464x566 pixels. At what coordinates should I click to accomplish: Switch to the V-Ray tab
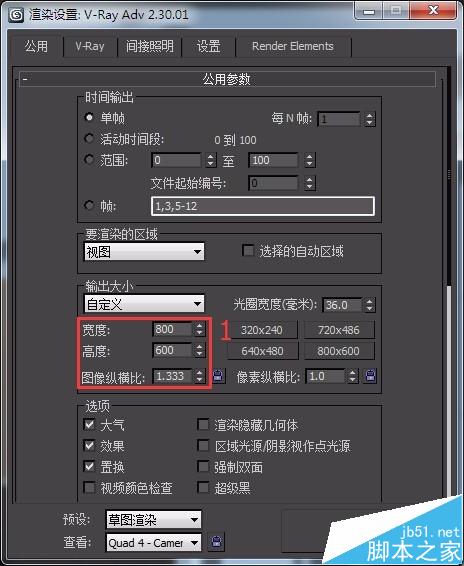point(90,46)
